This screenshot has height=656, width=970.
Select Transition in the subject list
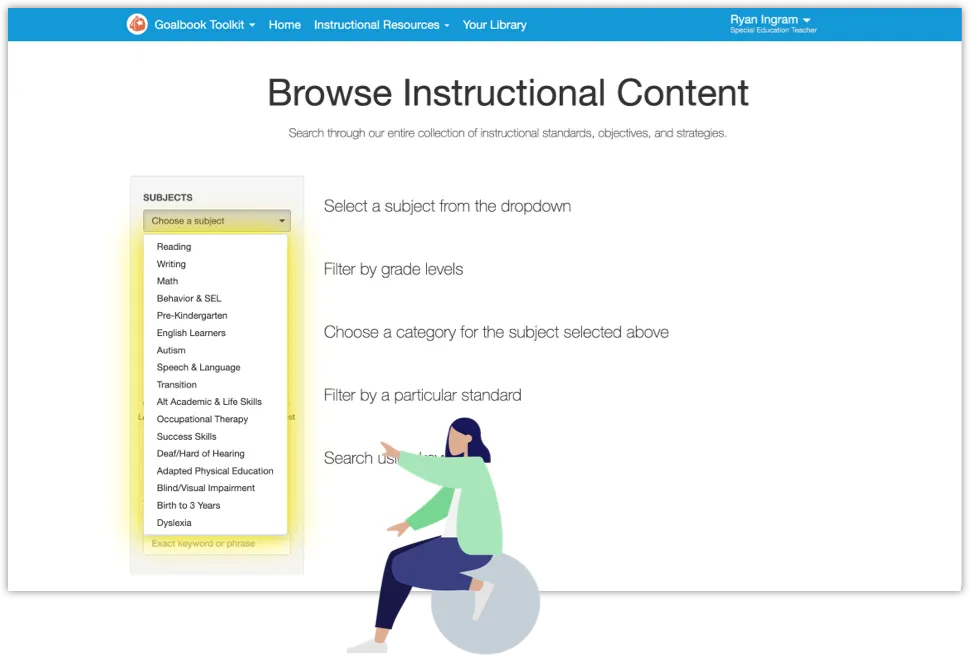click(177, 385)
